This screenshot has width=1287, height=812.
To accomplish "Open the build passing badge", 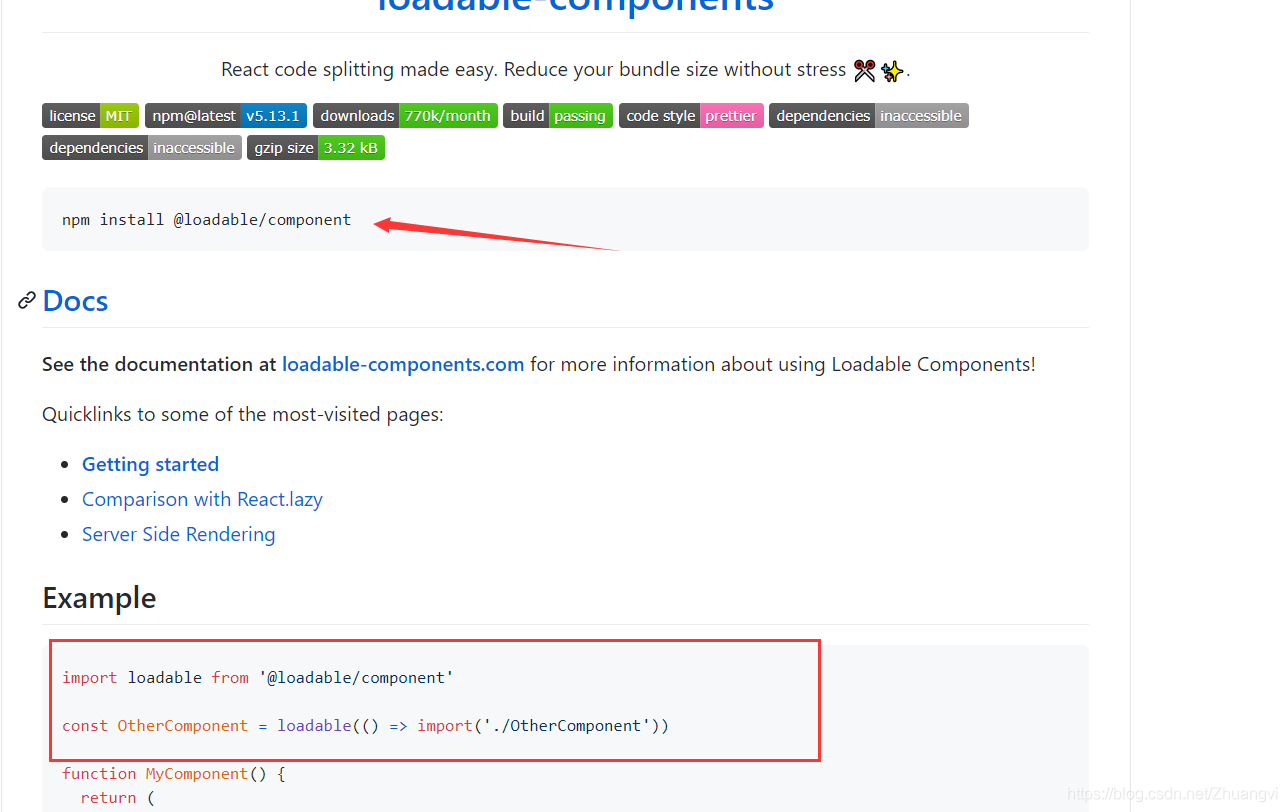I will coord(558,116).
